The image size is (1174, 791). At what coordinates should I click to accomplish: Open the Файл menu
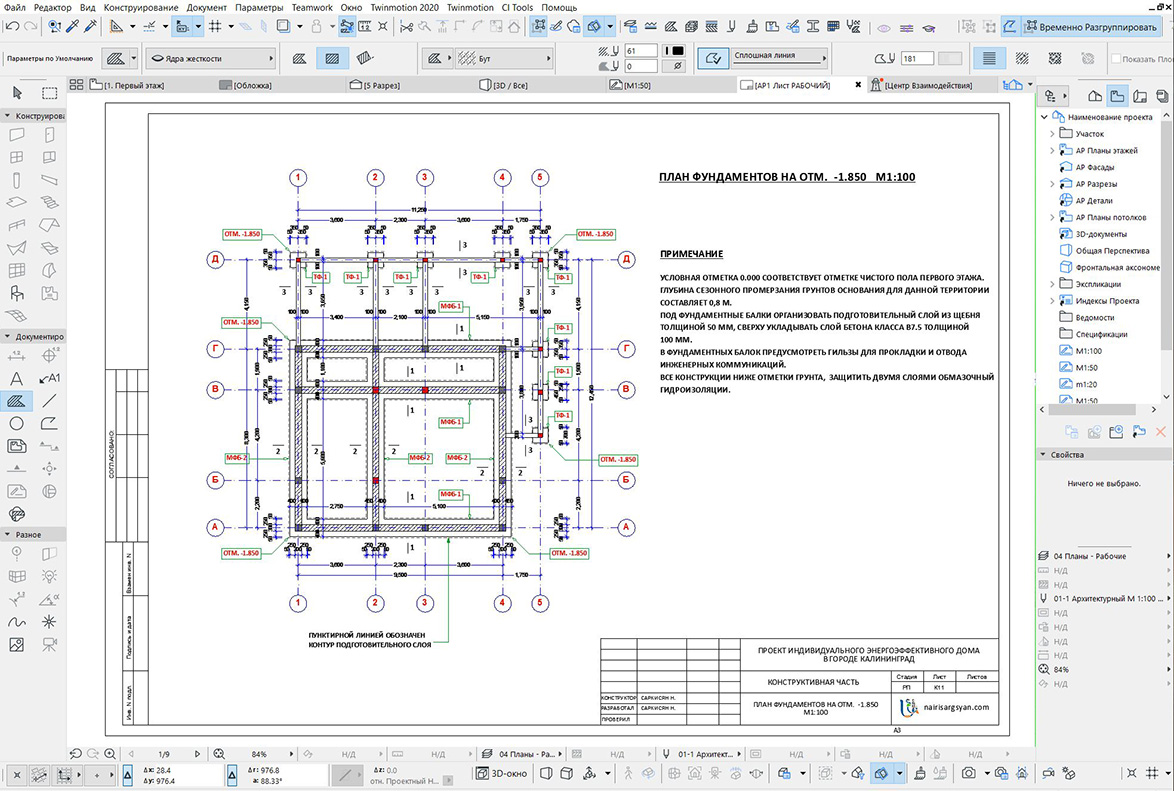point(14,7)
